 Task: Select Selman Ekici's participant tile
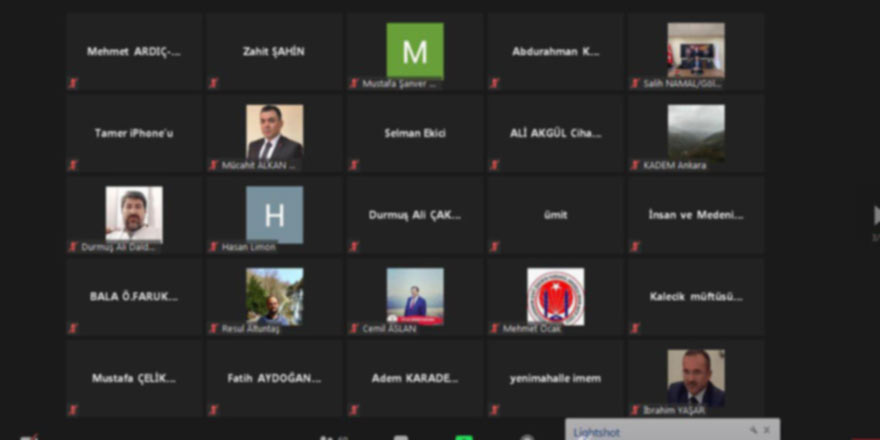[x=415, y=133]
